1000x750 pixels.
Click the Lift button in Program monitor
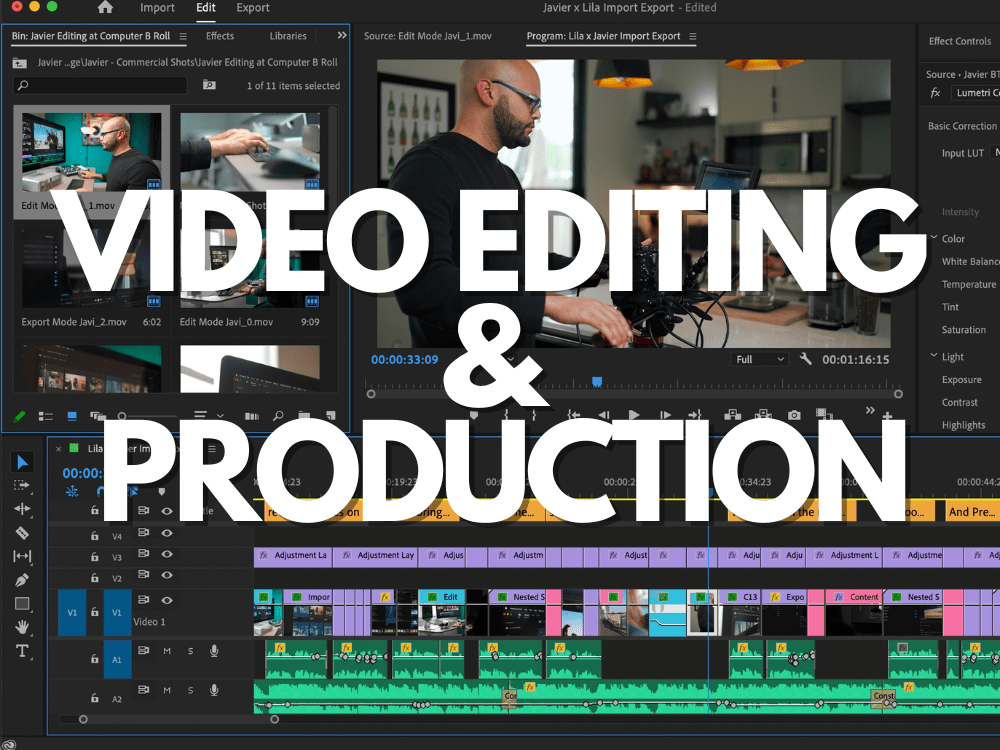[x=732, y=415]
